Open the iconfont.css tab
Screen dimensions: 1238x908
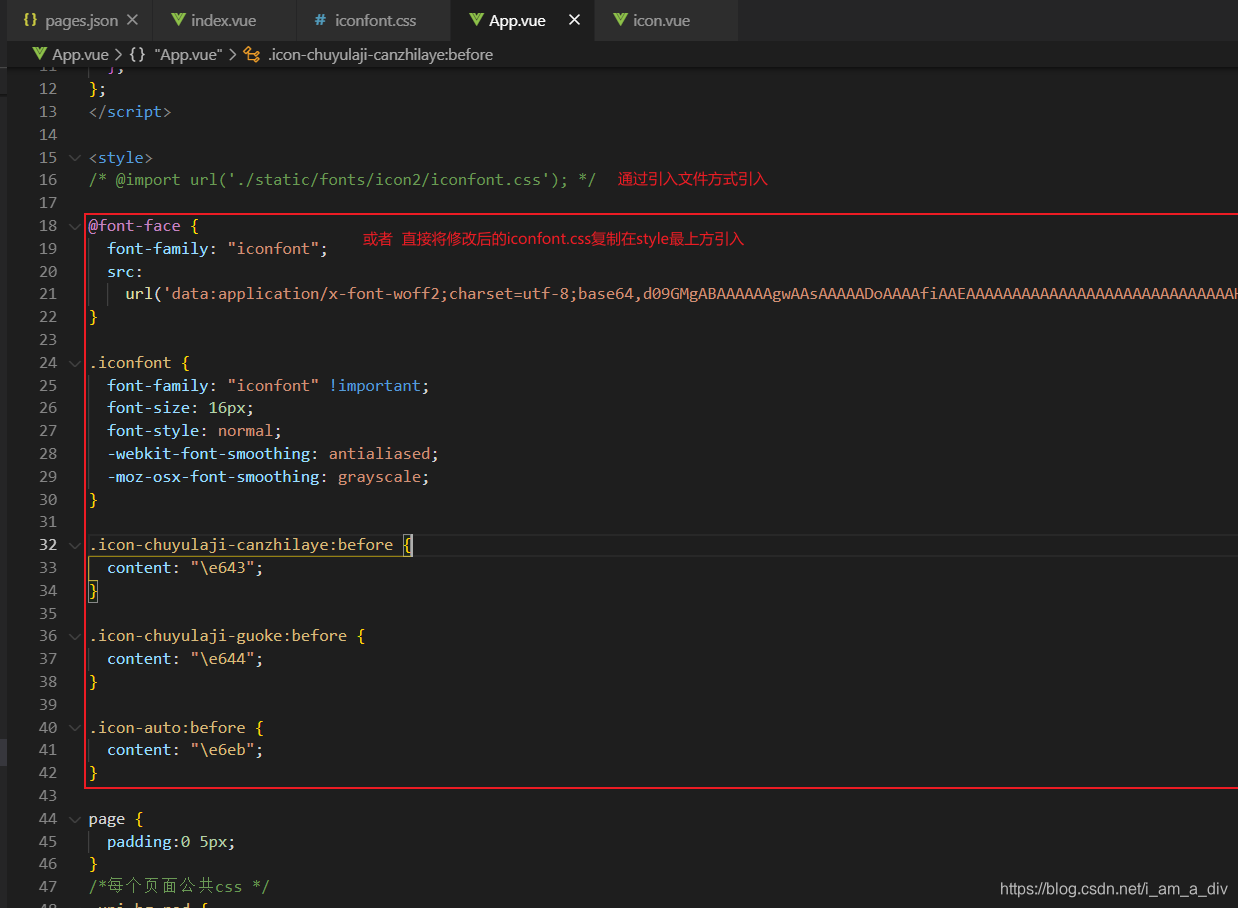coord(376,20)
